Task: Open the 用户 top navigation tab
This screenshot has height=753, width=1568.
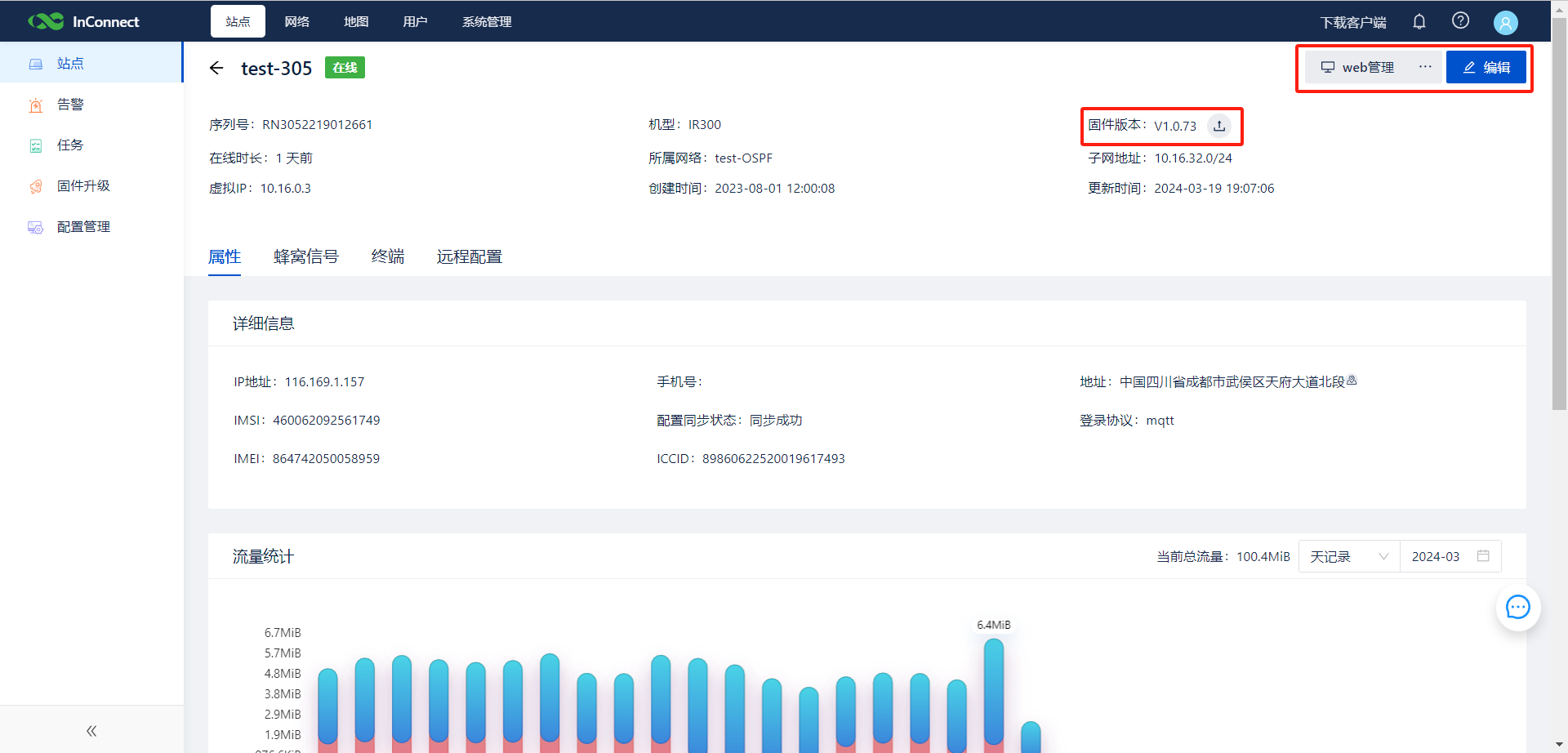Action: (415, 21)
